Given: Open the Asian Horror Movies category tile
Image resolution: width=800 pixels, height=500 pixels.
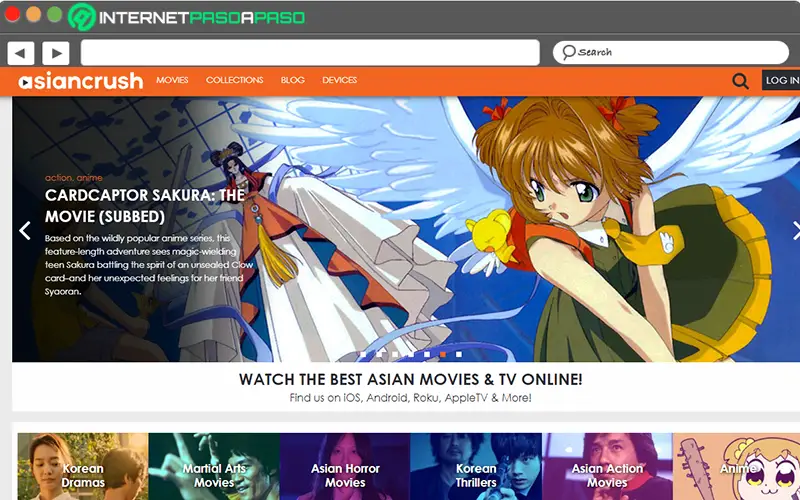Looking at the screenshot, I should 345,466.
